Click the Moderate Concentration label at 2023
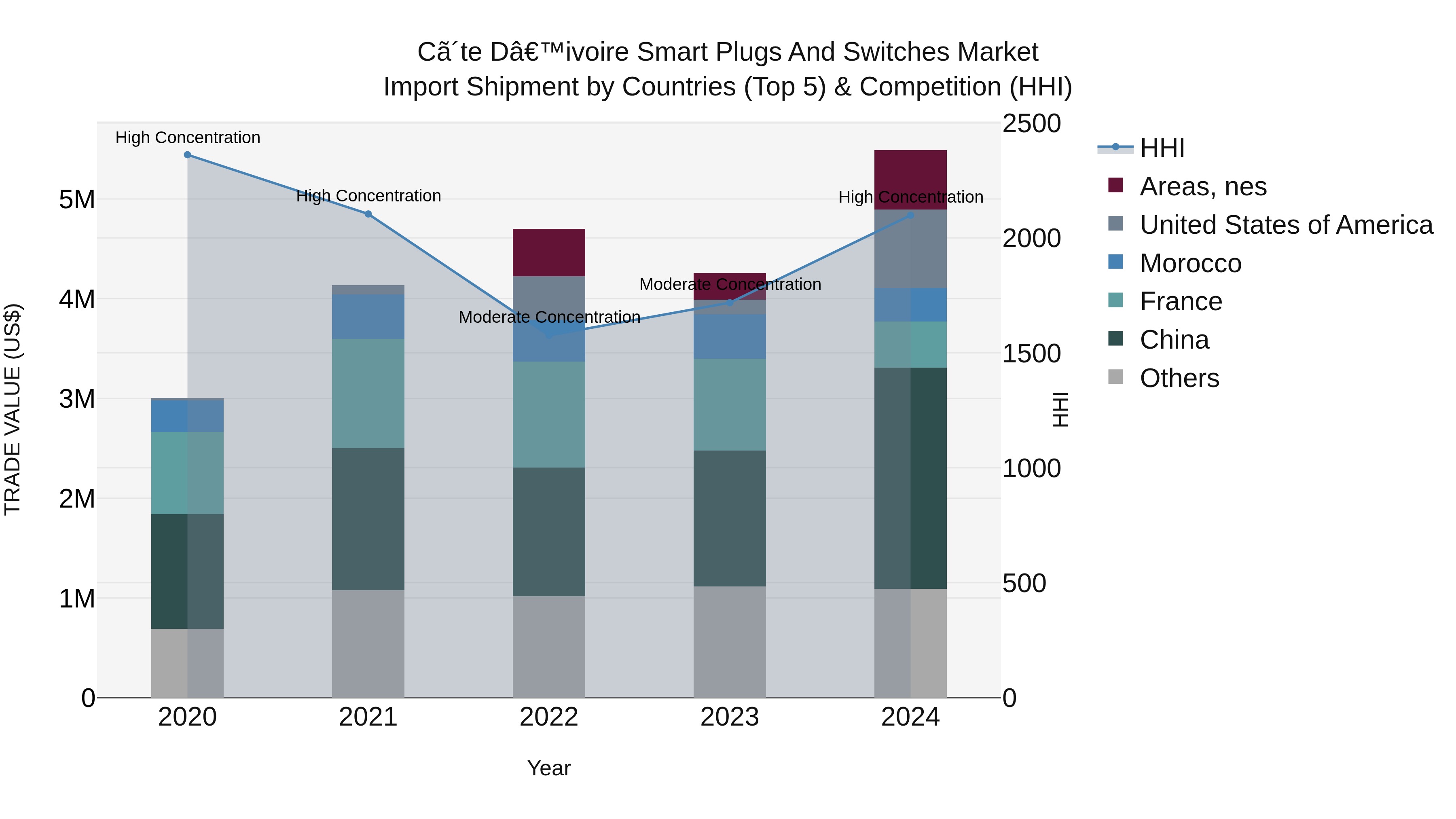Viewport: 1456px width, 819px height. [x=730, y=284]
